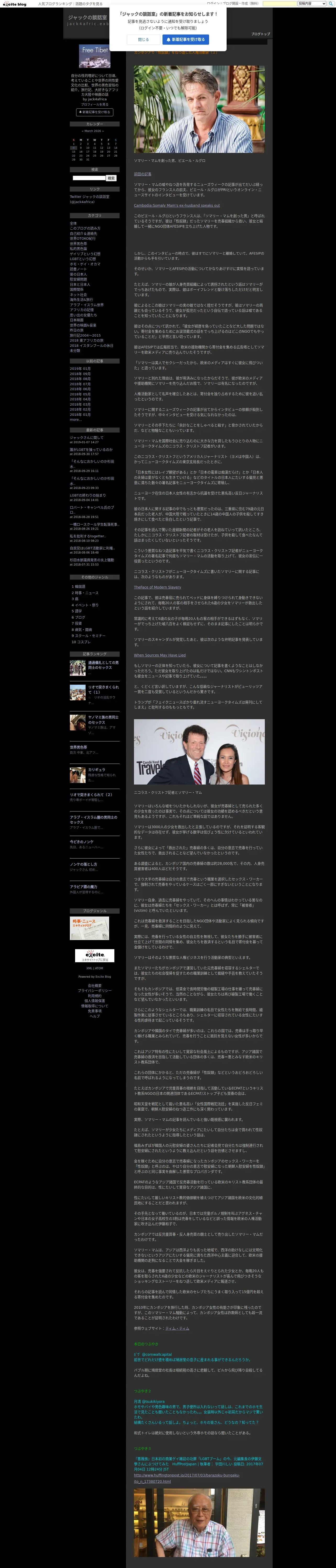Image resolution: width=336 pixels, height=1568 pixels.
Task: Open category 2018 東アフリカの旅
Action: click(x=87, y=340)
